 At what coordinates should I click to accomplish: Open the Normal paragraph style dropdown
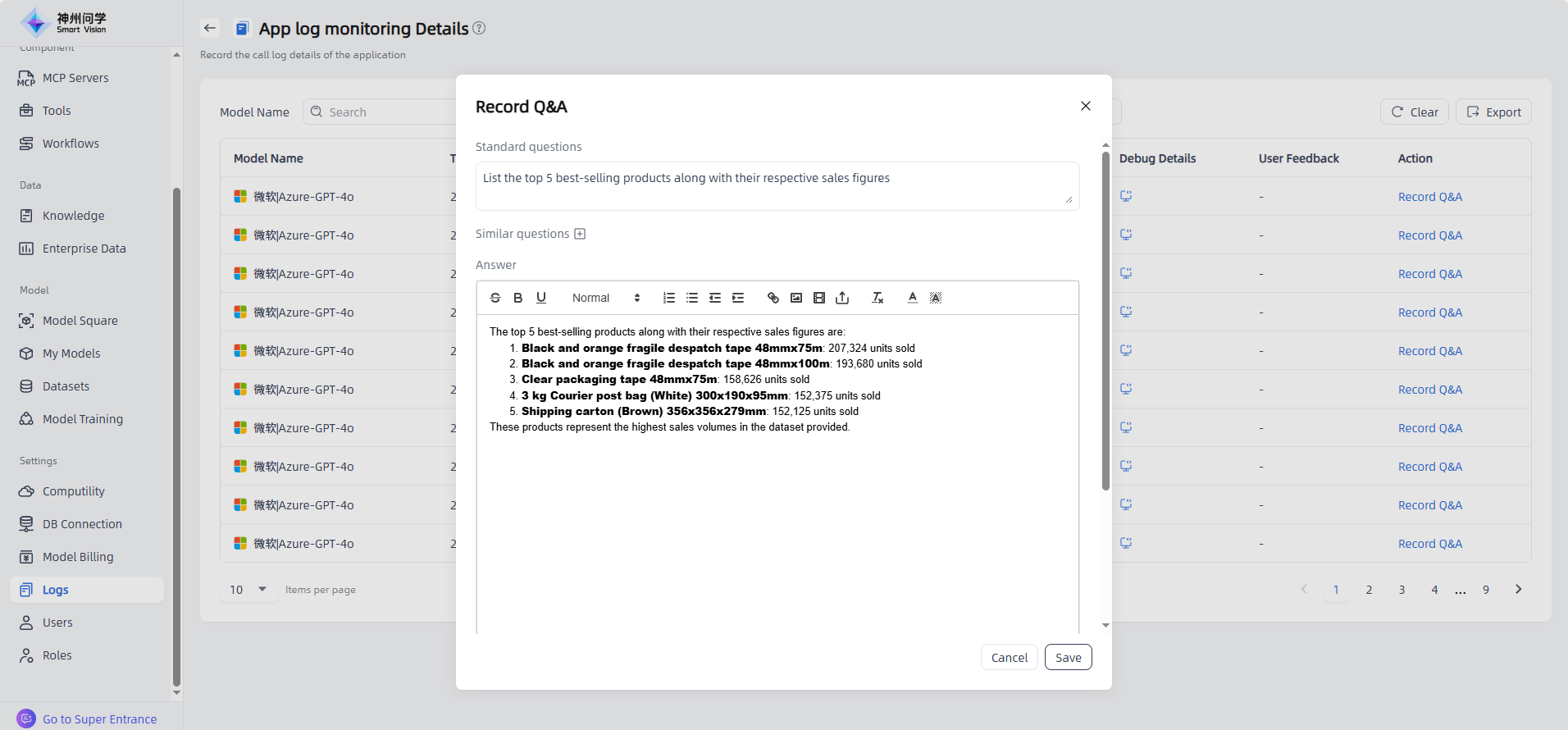[605, 298]
